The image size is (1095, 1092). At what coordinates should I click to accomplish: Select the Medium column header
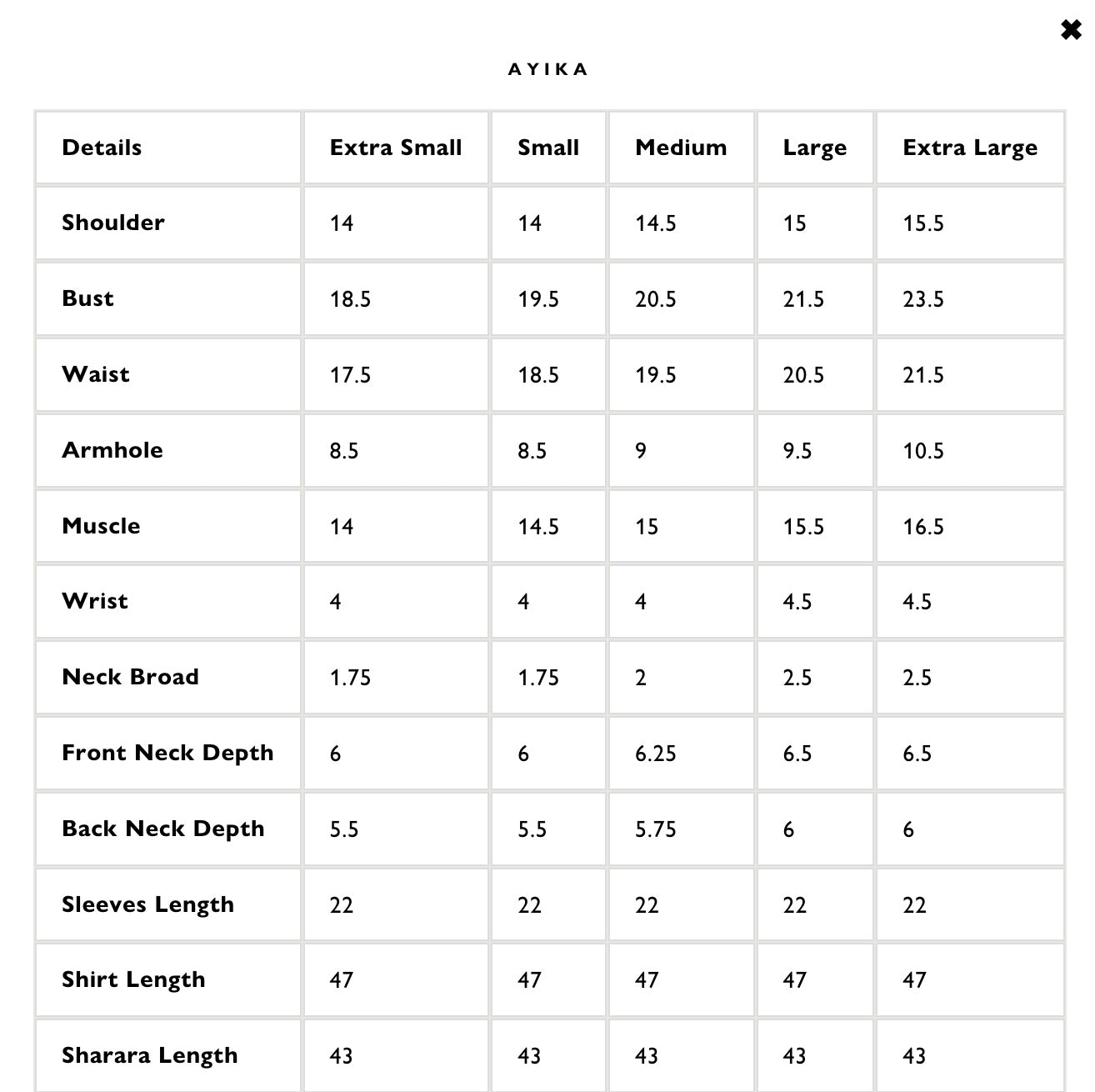[681, 148]
